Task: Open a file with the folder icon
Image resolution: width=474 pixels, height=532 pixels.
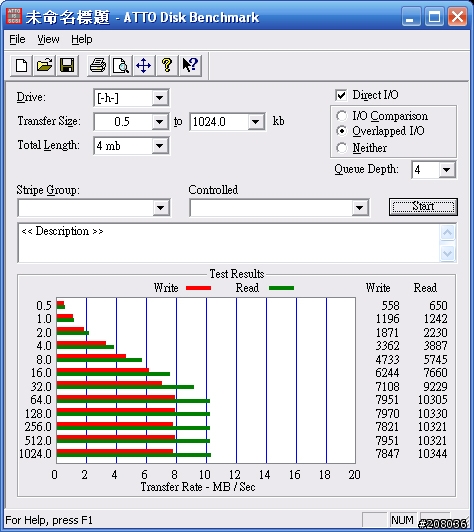Action: point(44,65)
